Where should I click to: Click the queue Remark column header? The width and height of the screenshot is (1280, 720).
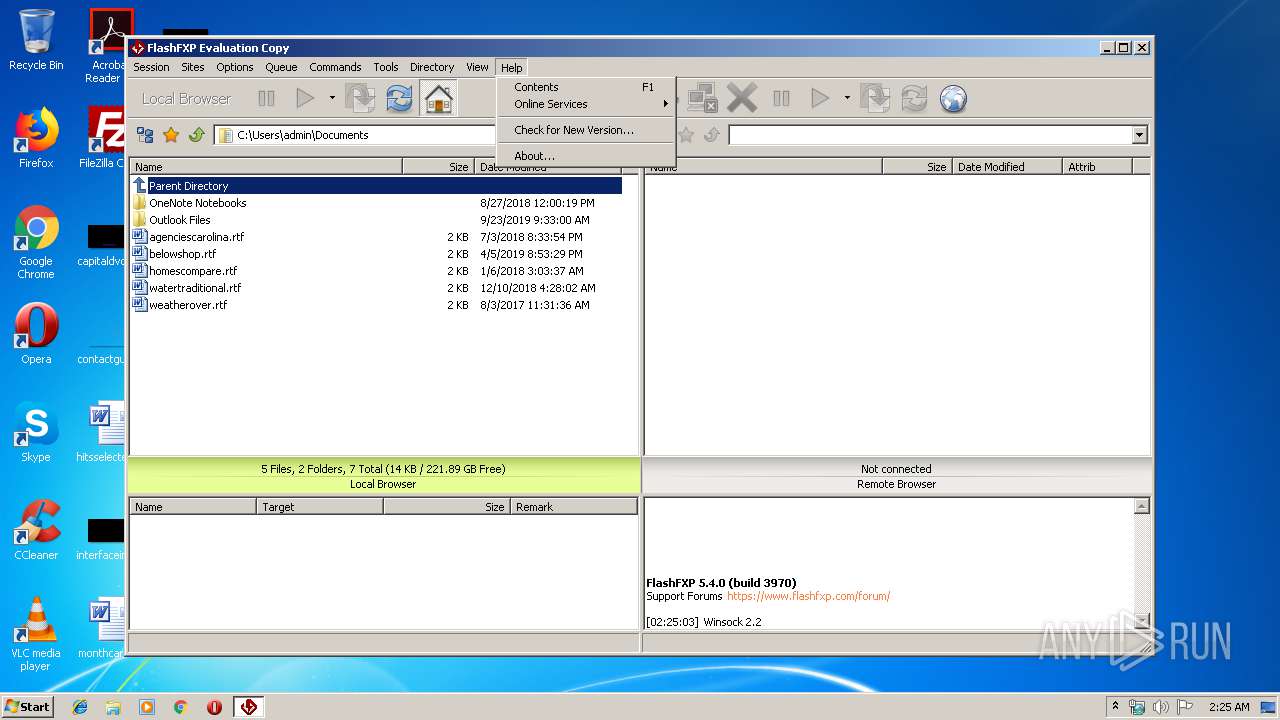574,507
